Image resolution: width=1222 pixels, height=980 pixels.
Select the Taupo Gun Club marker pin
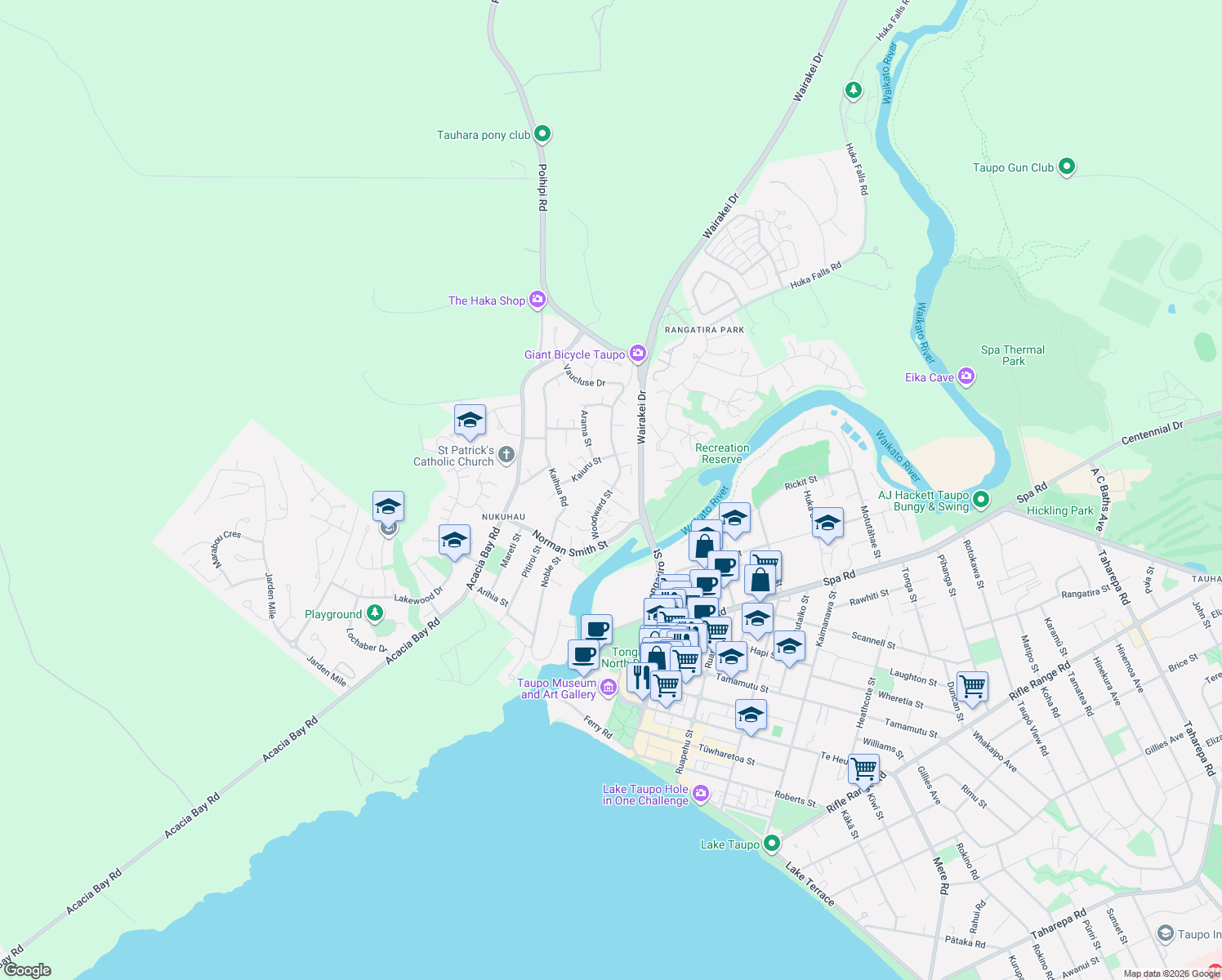coord(1066,167)
